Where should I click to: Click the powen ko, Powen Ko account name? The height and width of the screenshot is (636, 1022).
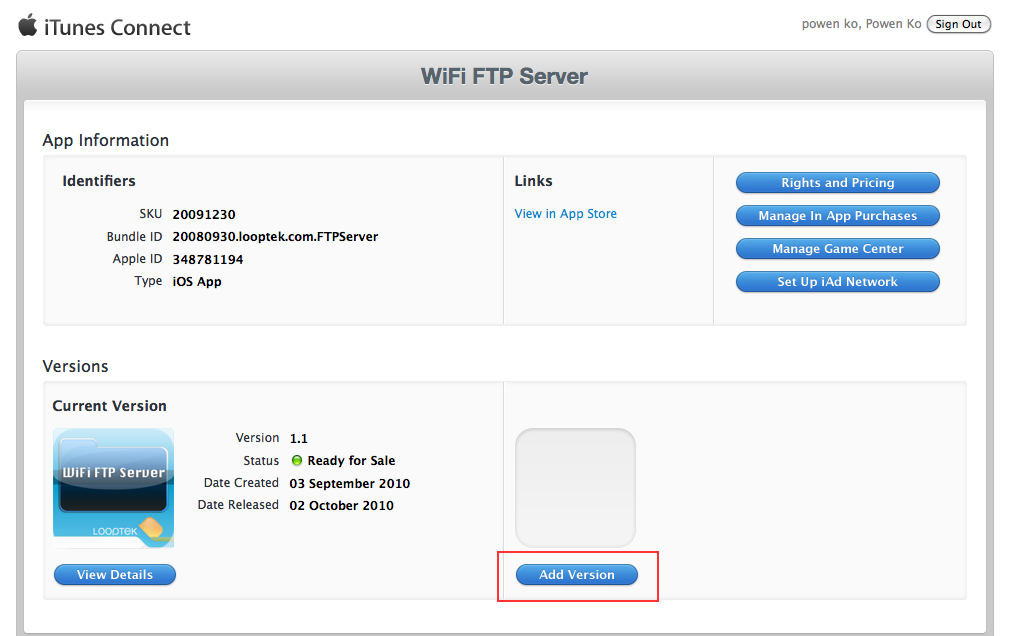(861, 24)
